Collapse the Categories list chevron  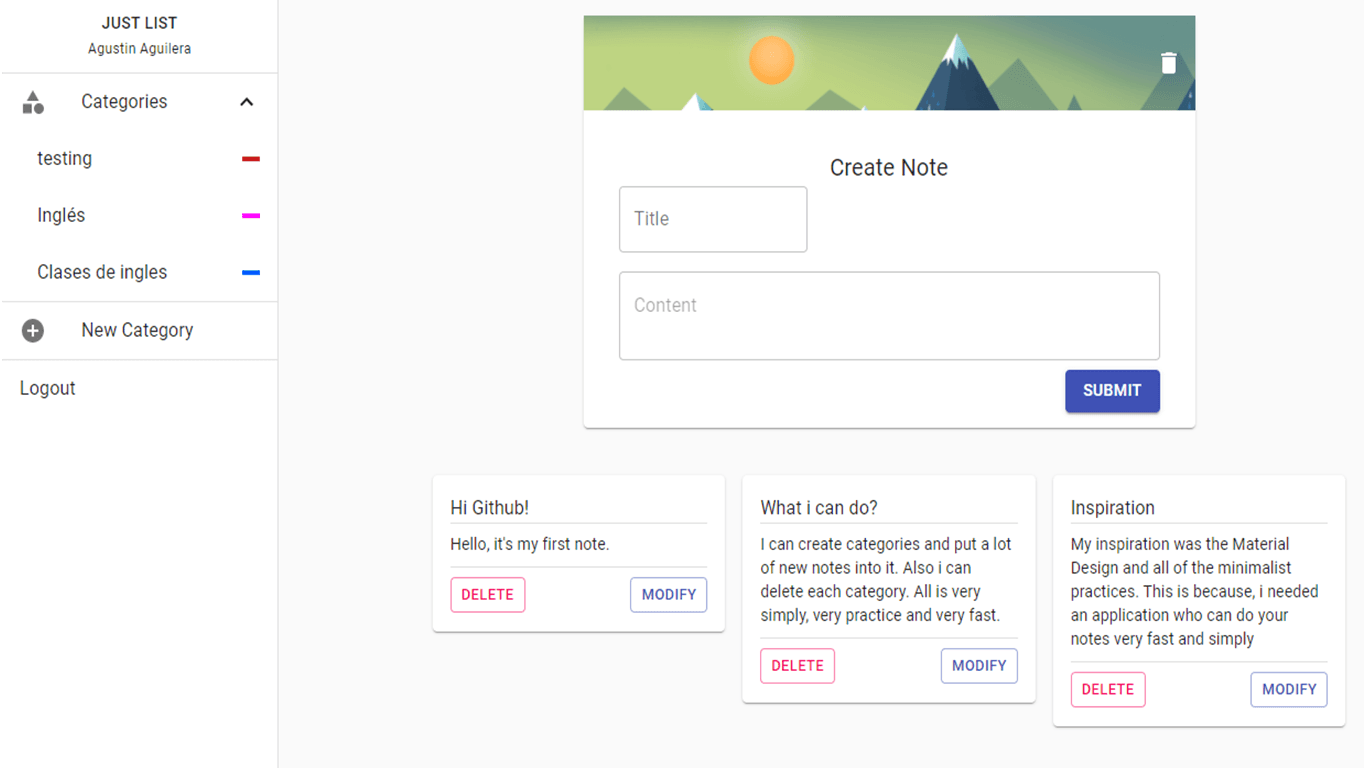pos(247,102)
